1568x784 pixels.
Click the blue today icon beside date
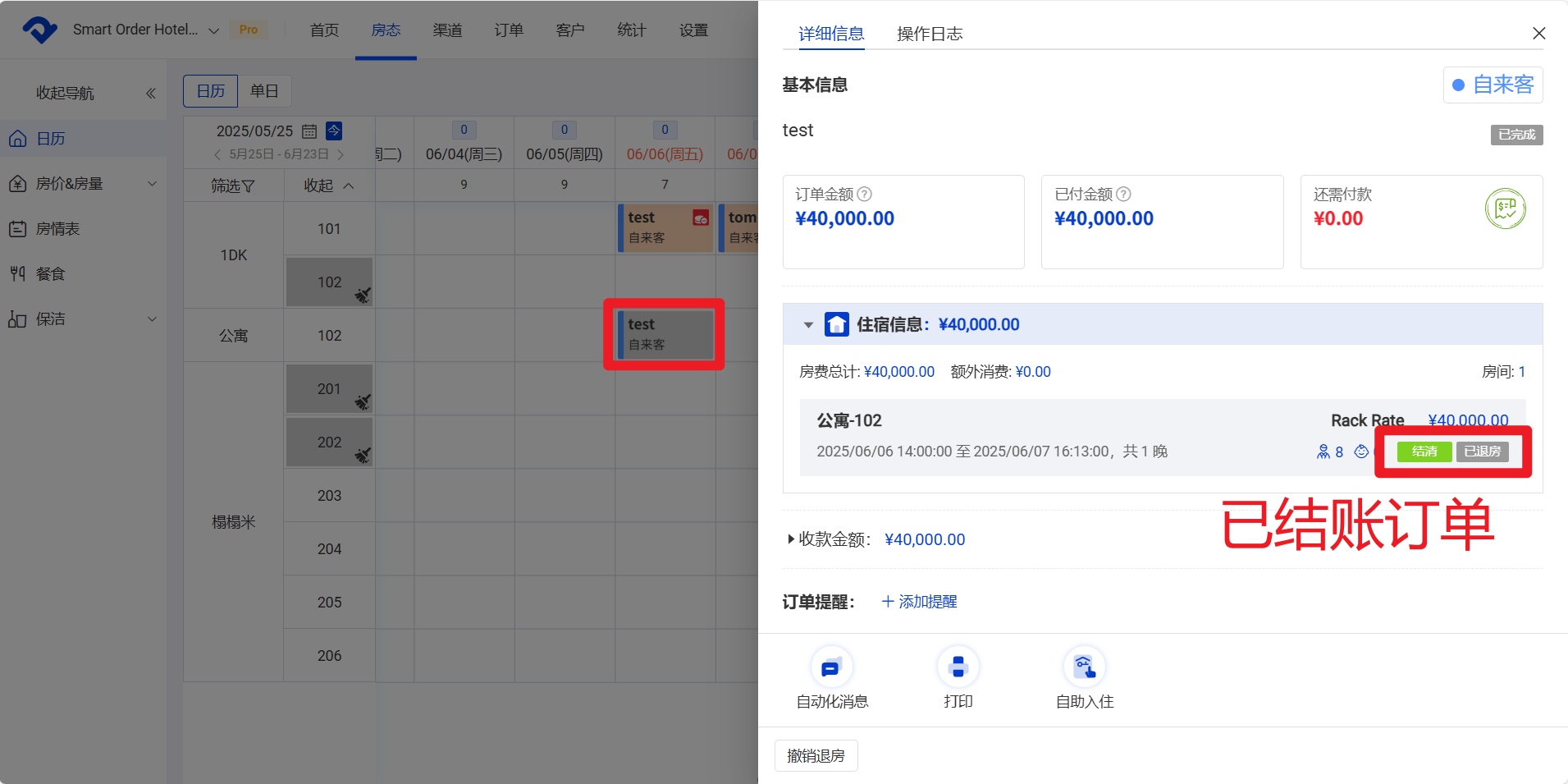point(334,131)
